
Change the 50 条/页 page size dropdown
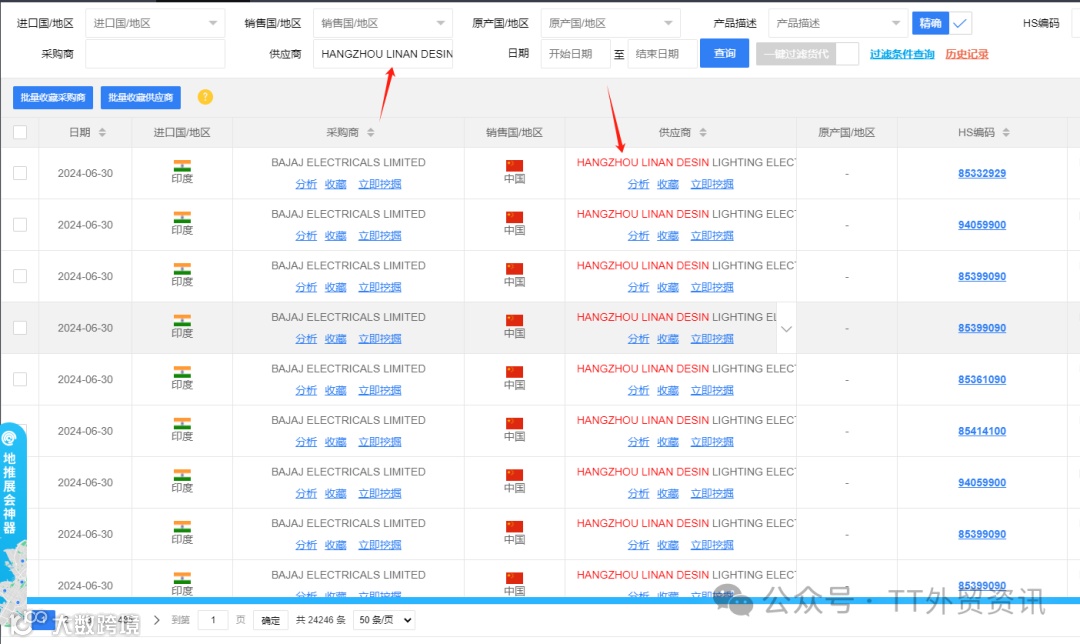(x=385, y=620)
